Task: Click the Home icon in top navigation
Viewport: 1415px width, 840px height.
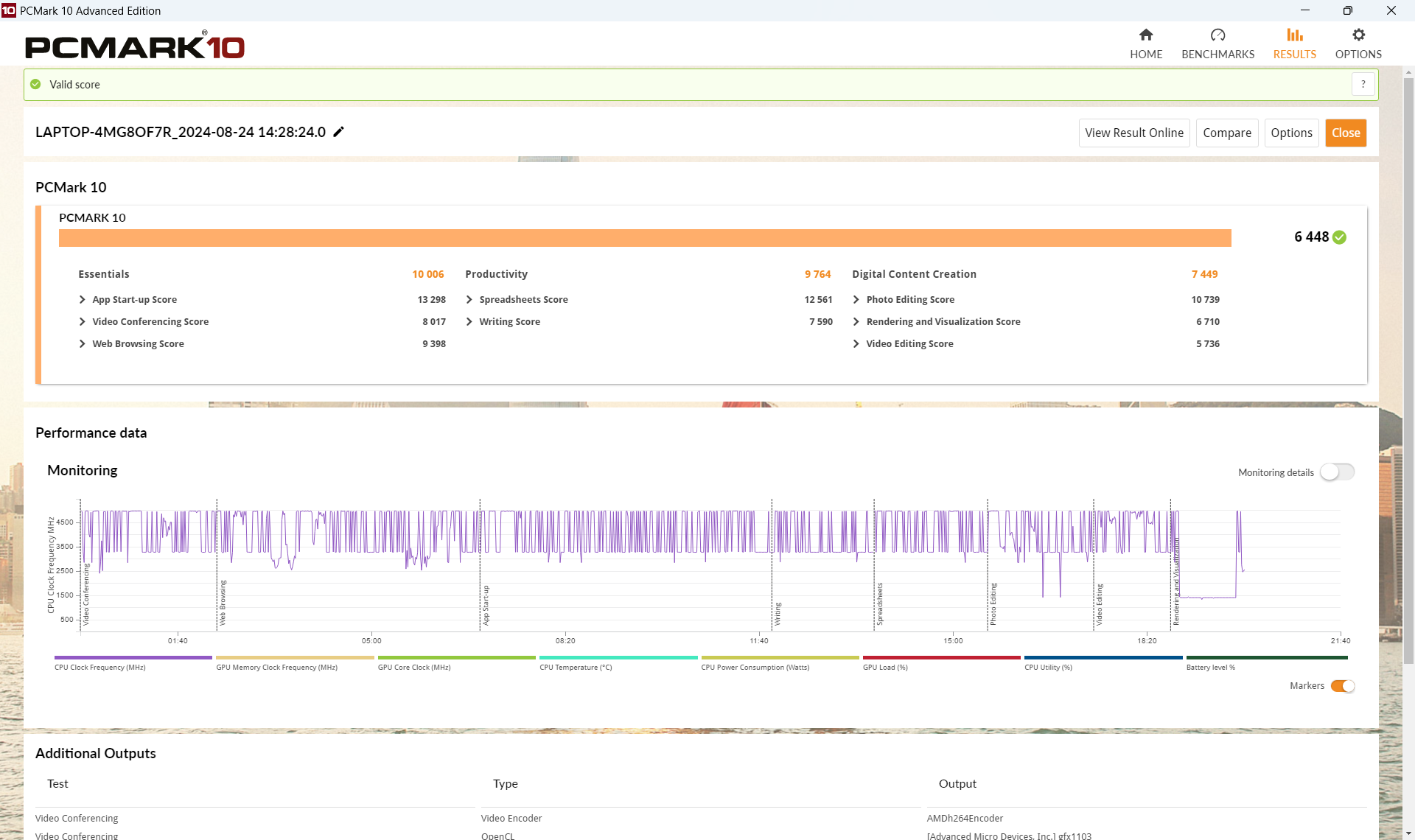Action: [1145, 35]
